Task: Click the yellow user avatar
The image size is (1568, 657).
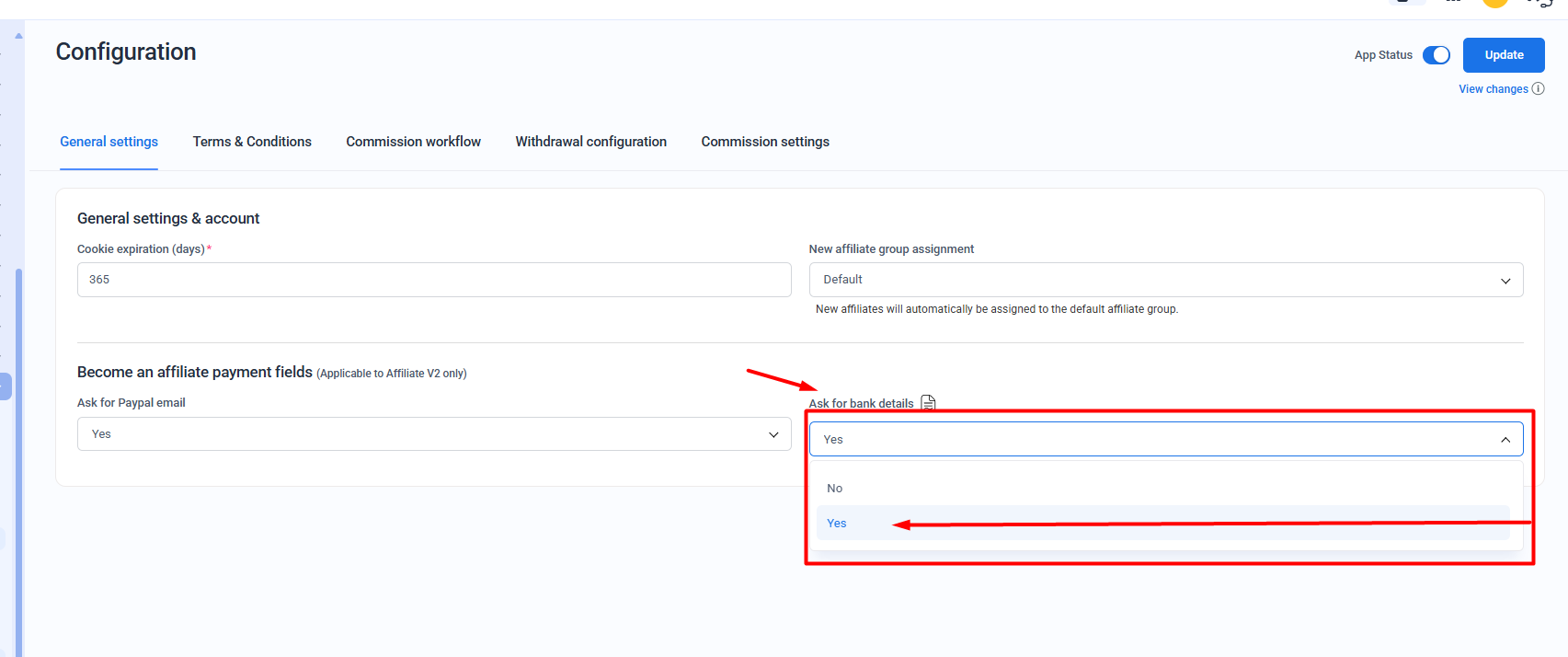Action: (x=1494, y=3)
